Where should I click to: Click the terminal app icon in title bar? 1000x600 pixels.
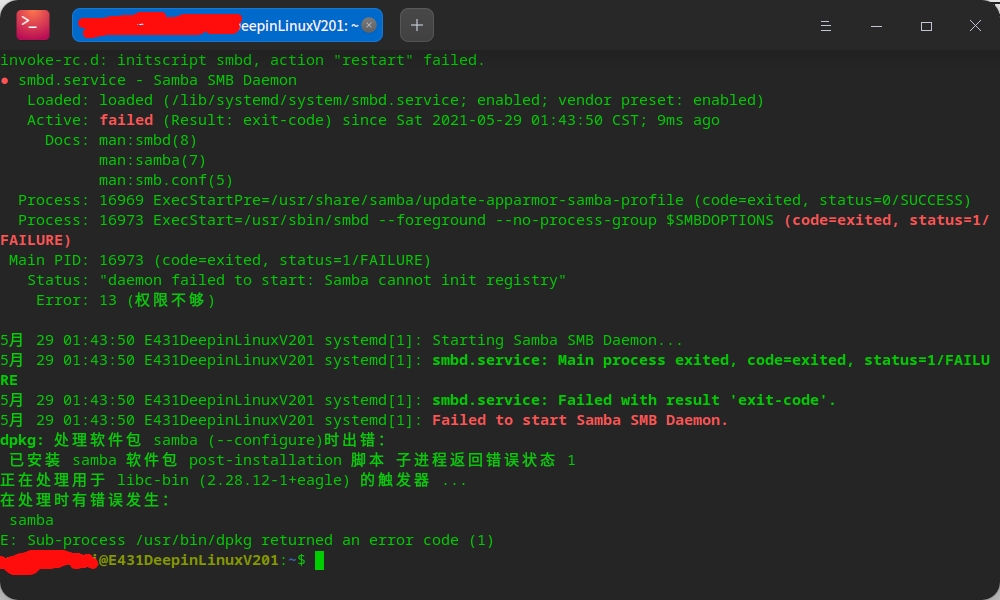point(33,25)
